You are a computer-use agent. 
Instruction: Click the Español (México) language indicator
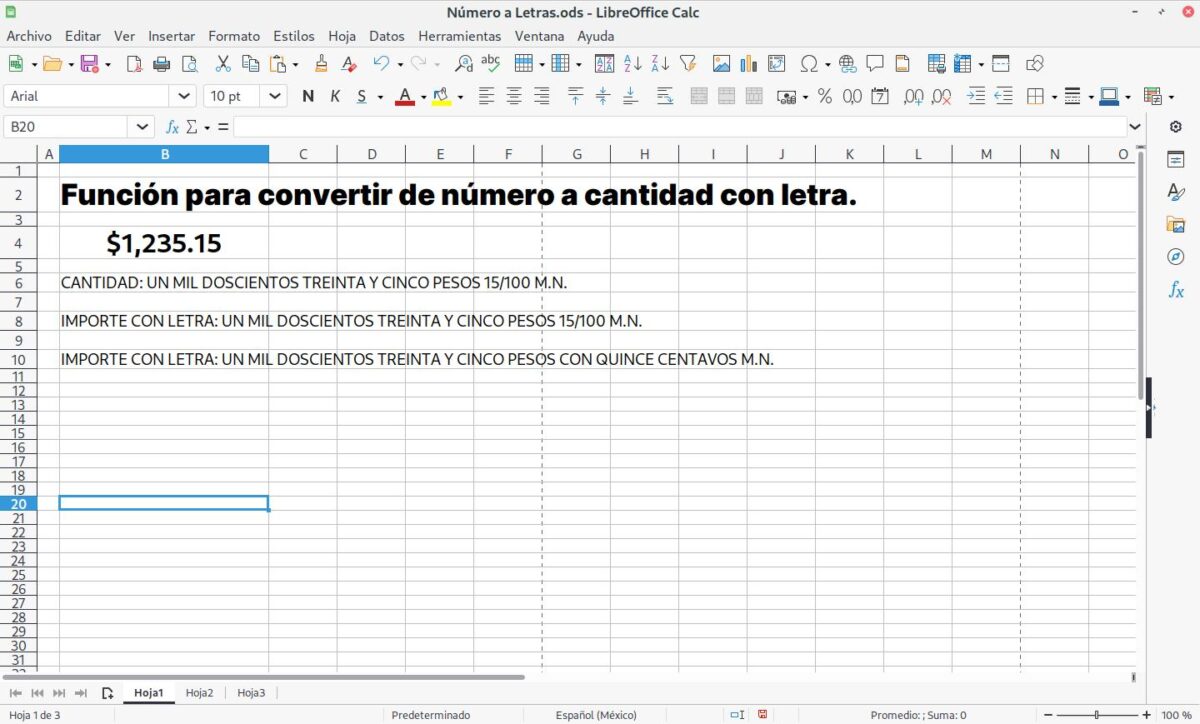click(x=596, y=715)
